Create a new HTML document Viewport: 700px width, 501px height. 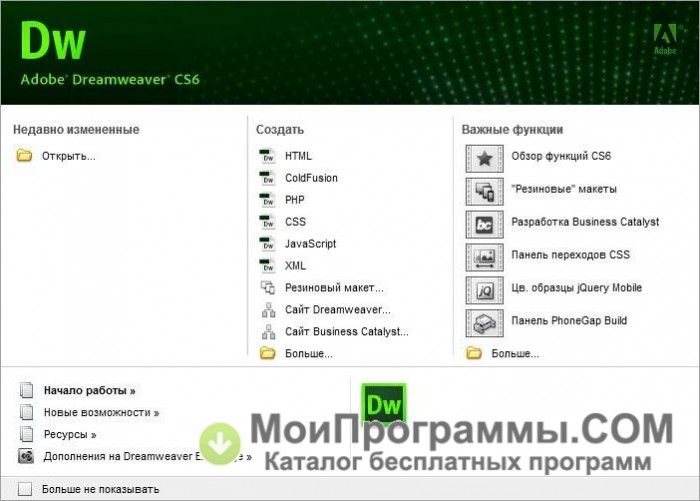(298, 156)
